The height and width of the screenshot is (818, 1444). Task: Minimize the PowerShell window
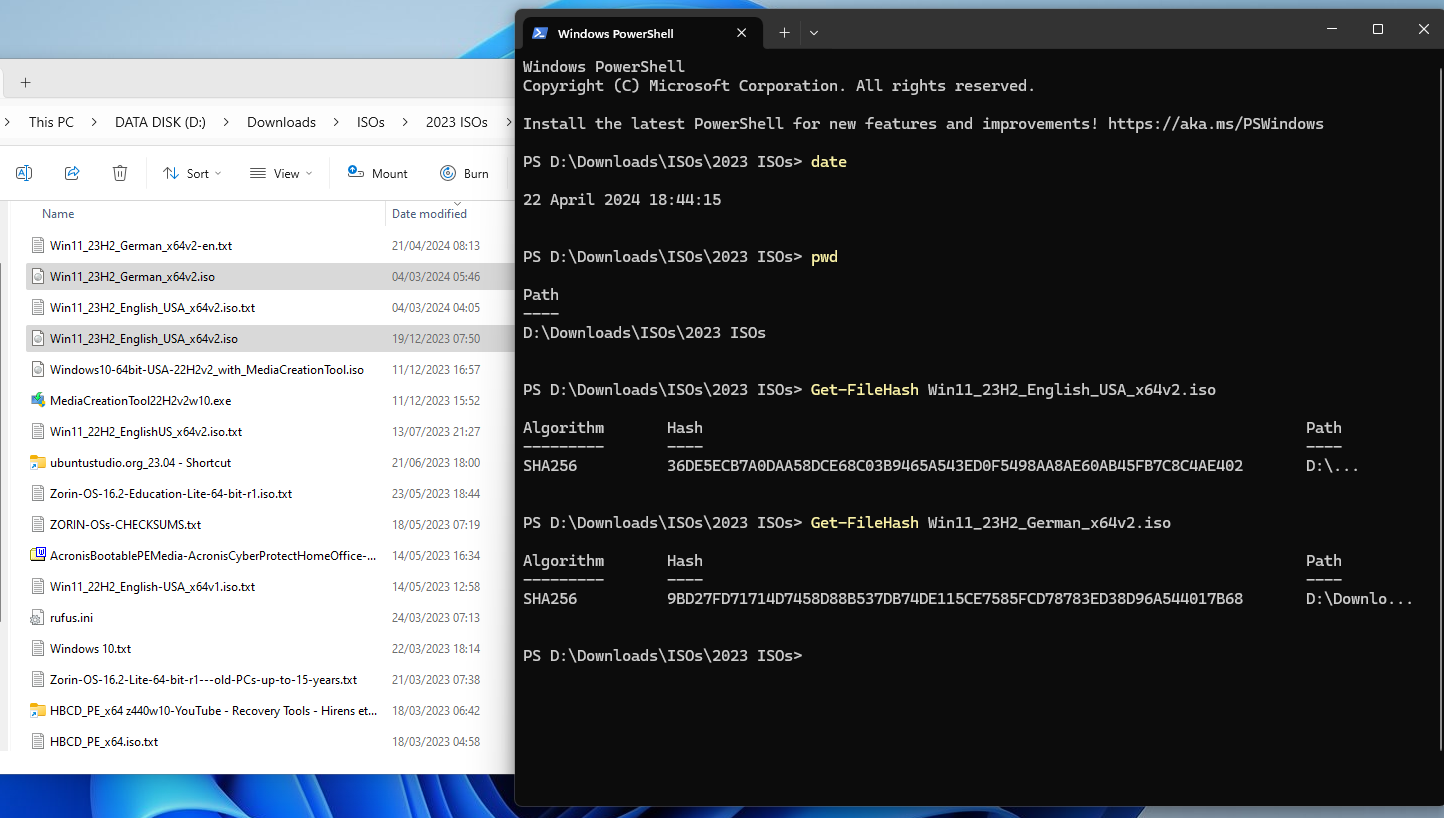click(1331, 30)
